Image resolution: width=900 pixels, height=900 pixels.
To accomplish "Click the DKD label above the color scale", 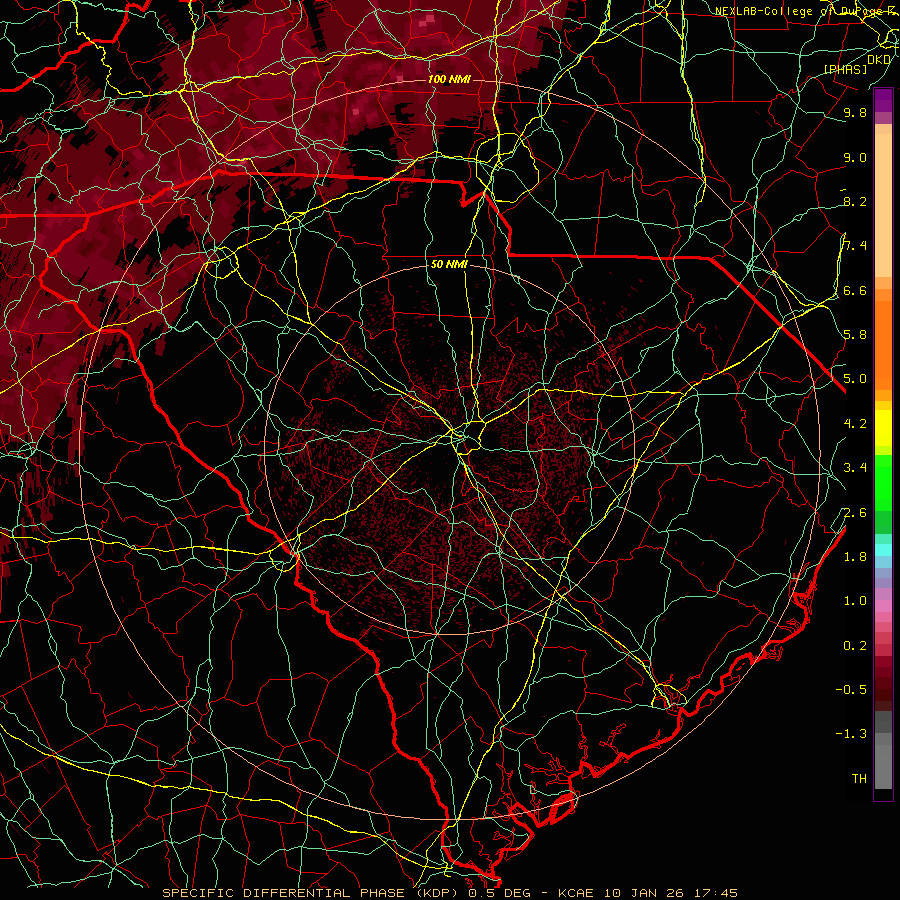I will (x=879, y=60).
